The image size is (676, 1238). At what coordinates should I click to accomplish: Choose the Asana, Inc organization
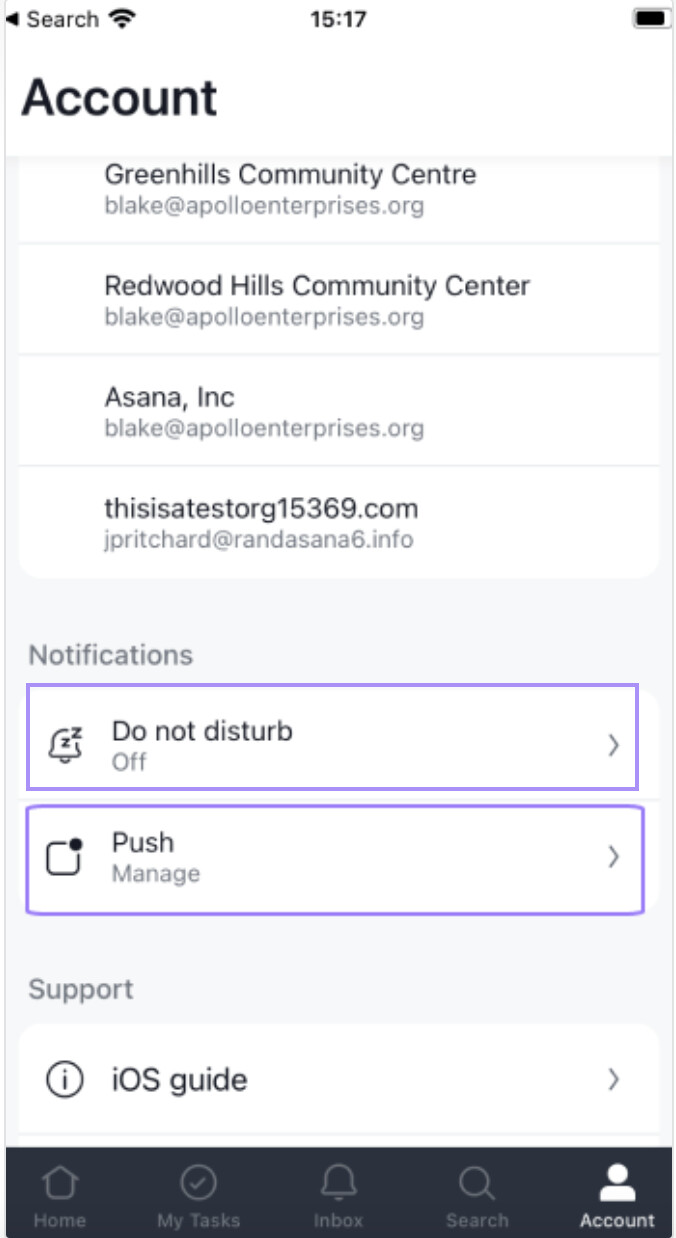pyautogui.click(x=264, y=411)
